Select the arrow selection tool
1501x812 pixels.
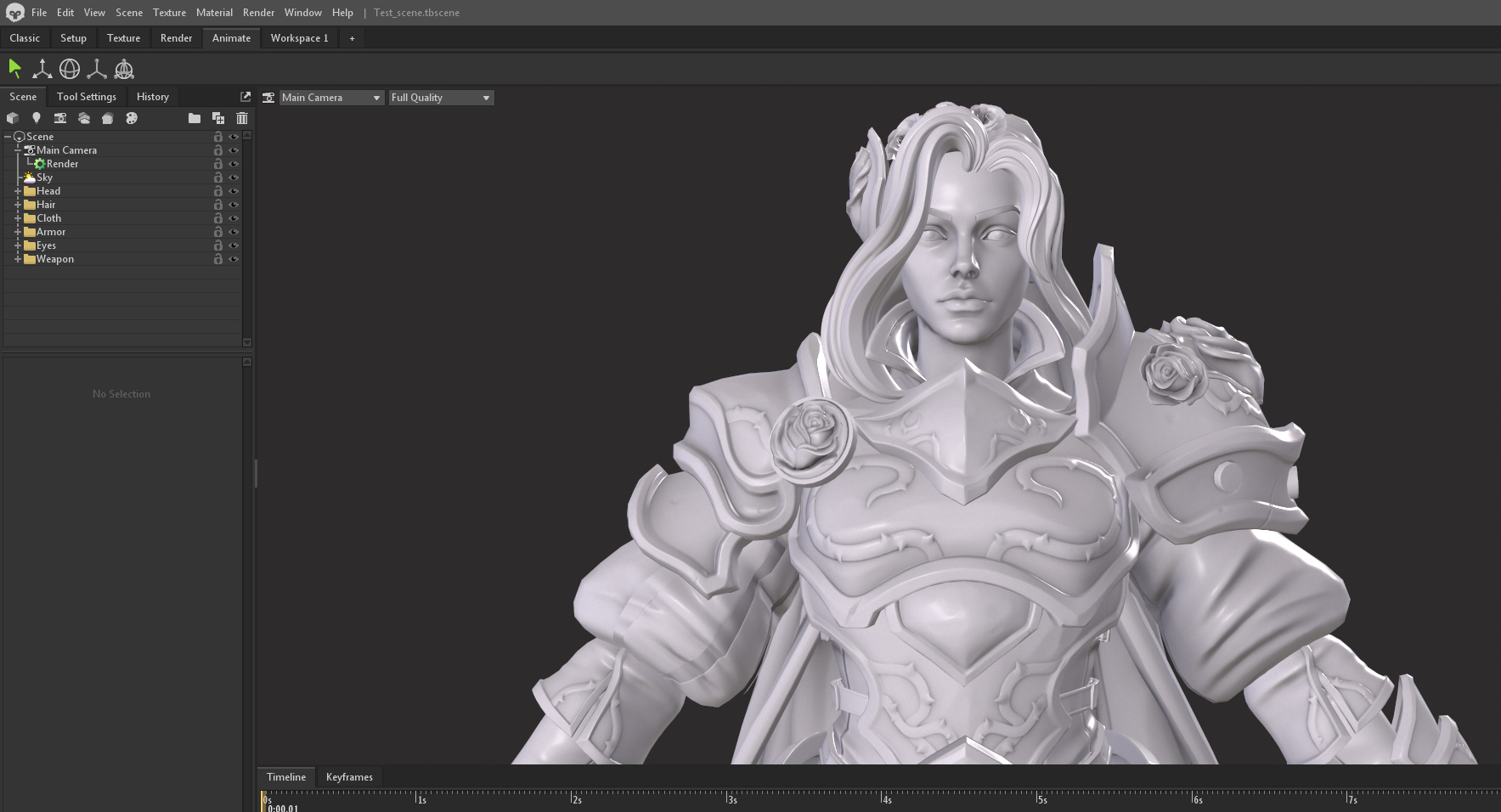point(14,69)
